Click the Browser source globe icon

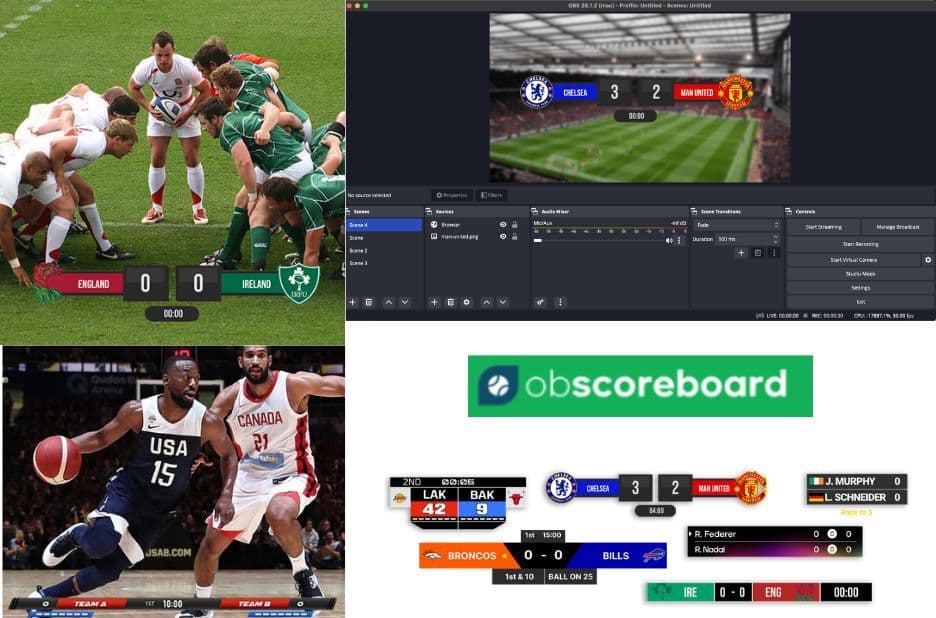tap(434, 225)
